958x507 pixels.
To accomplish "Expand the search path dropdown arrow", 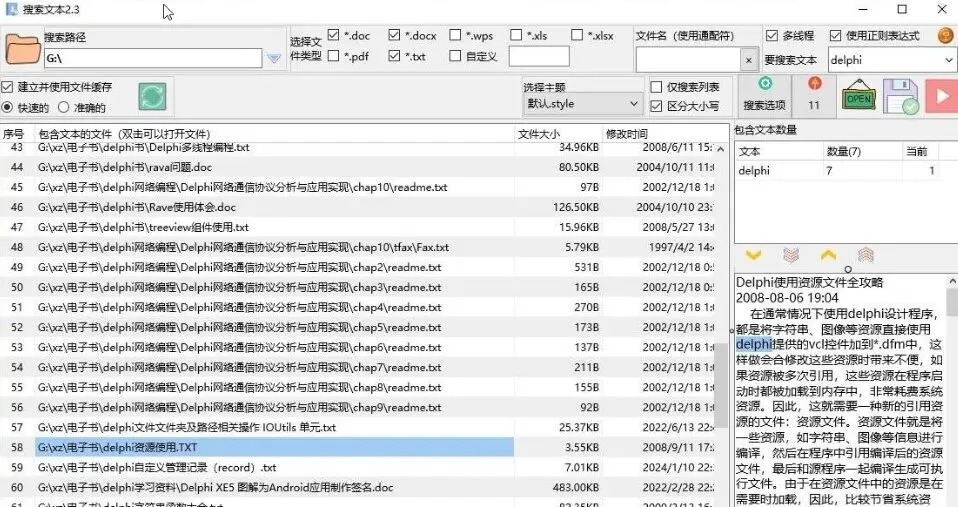I will 274,59.
